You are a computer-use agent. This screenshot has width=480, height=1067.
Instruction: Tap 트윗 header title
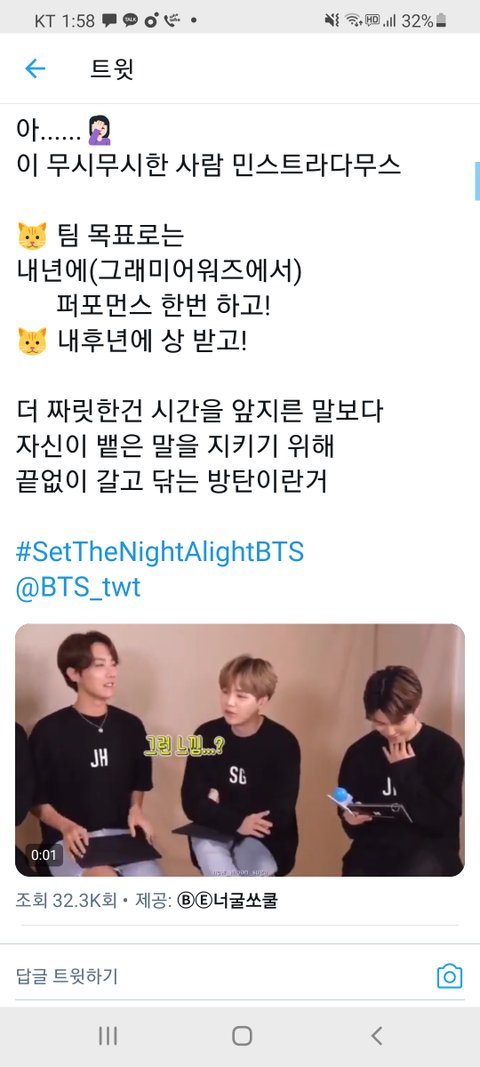click(112, 69)
